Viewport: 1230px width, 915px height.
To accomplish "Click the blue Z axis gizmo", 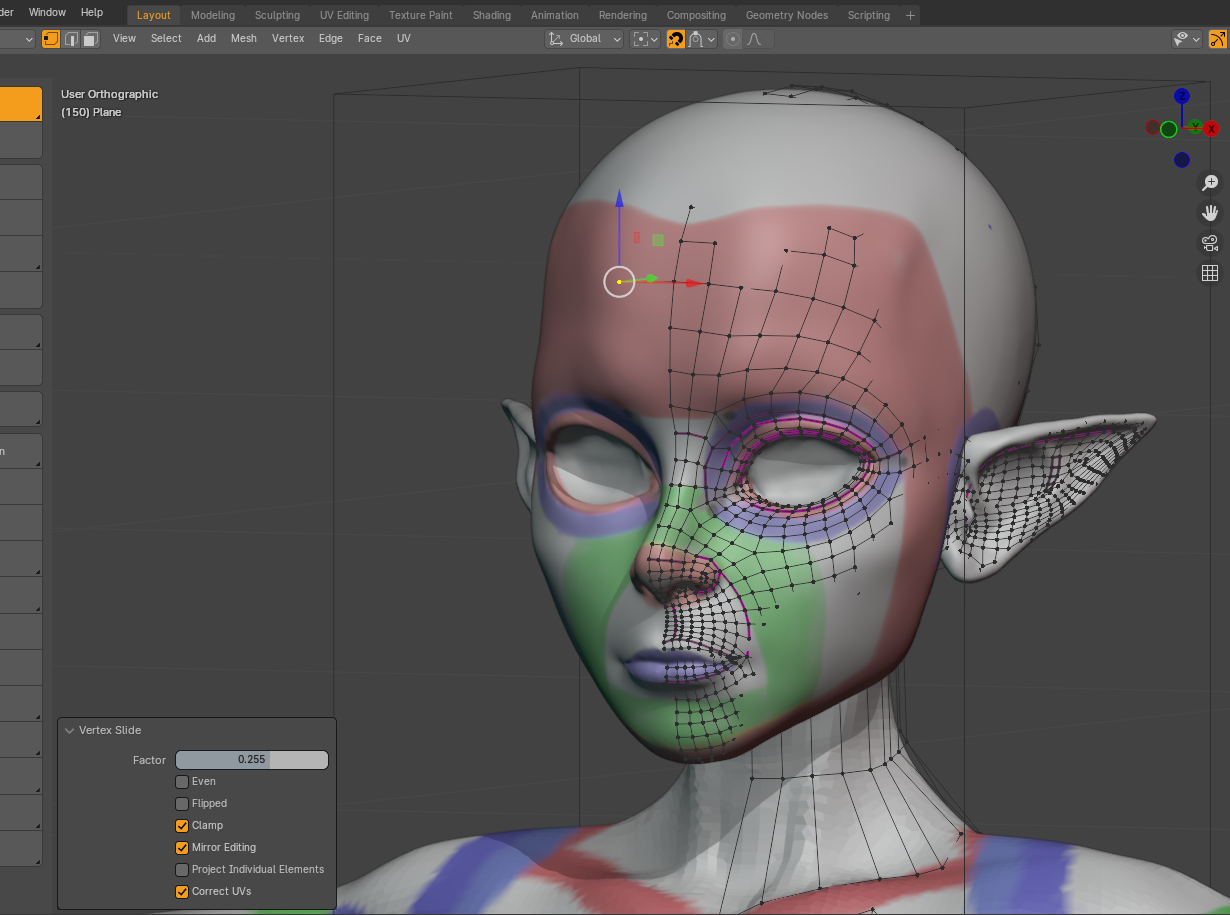I will tap(1182, 96).
